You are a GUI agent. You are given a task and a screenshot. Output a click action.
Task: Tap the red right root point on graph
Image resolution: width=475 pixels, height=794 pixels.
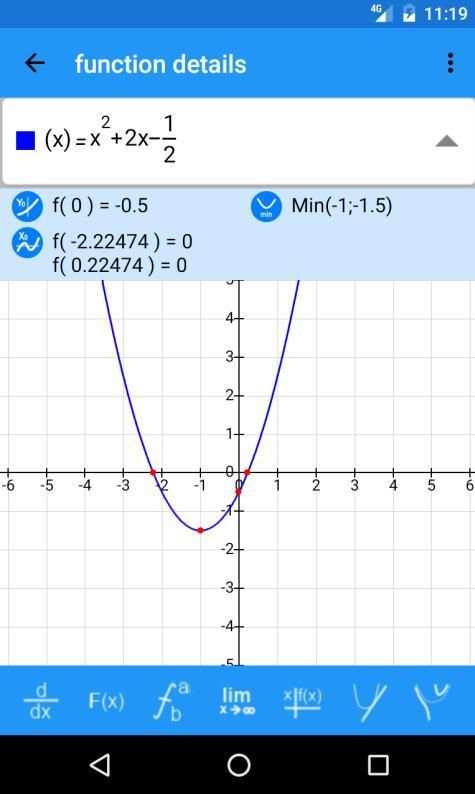(x=247, y=472)
